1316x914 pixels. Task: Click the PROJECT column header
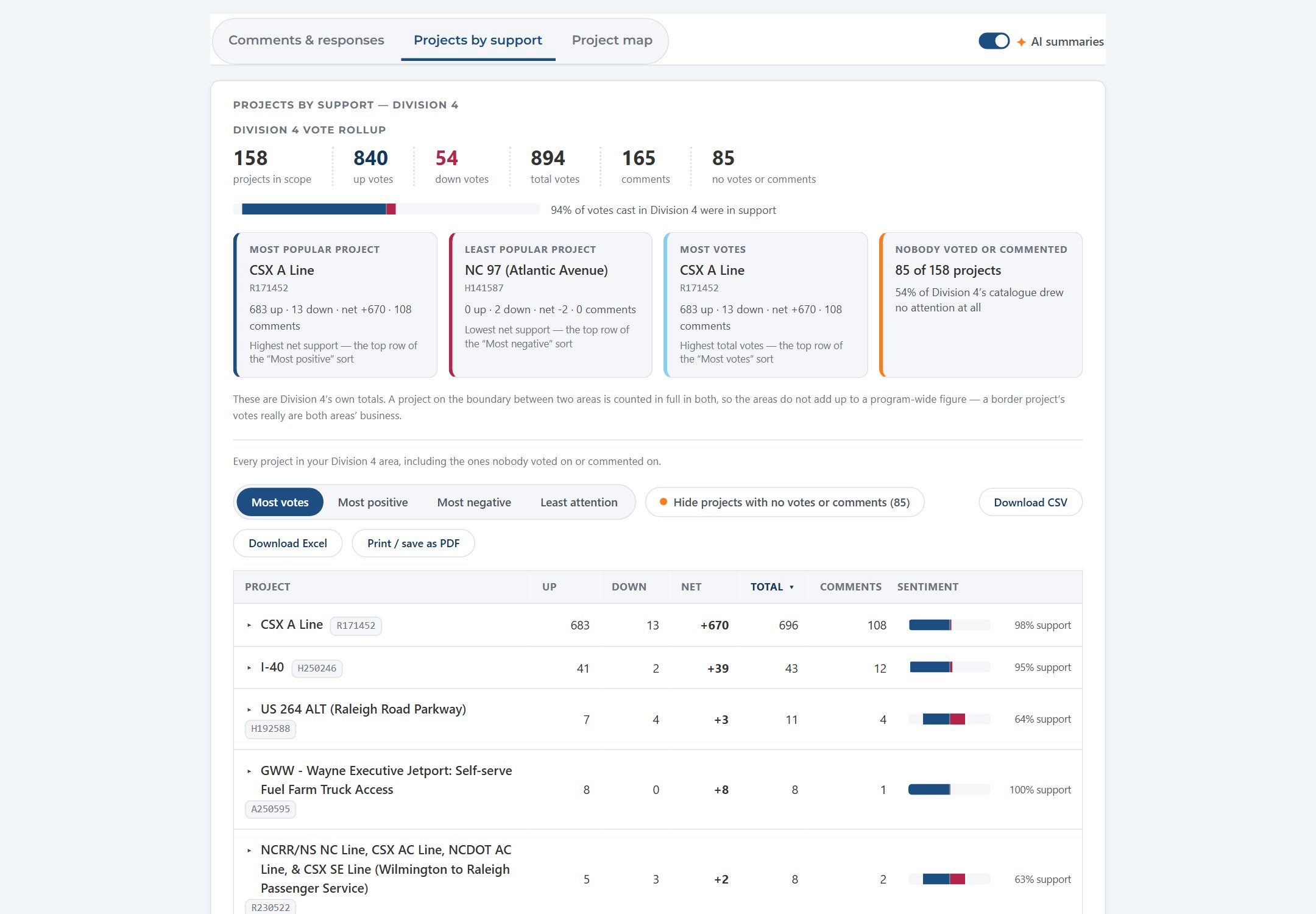pyautogui.click(x=267, y=587)
